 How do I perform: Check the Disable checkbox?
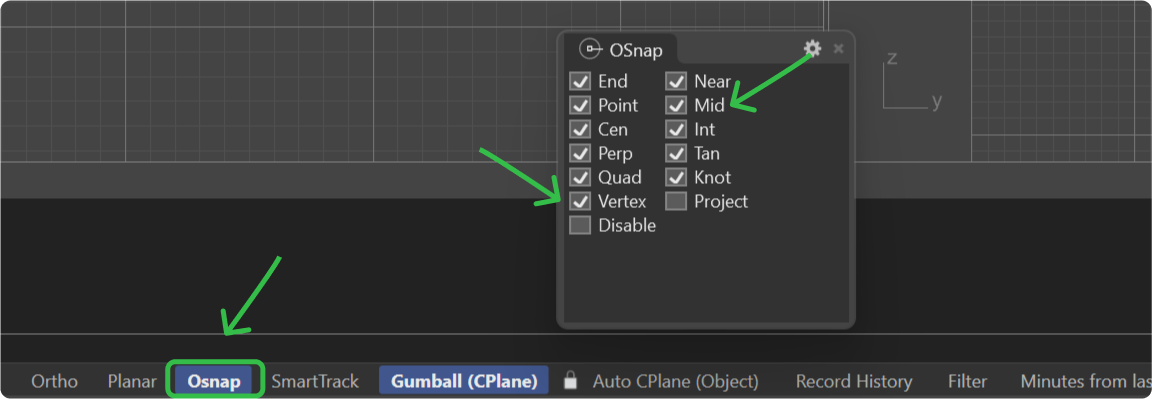pyautogui.click(x=580, y=225)
